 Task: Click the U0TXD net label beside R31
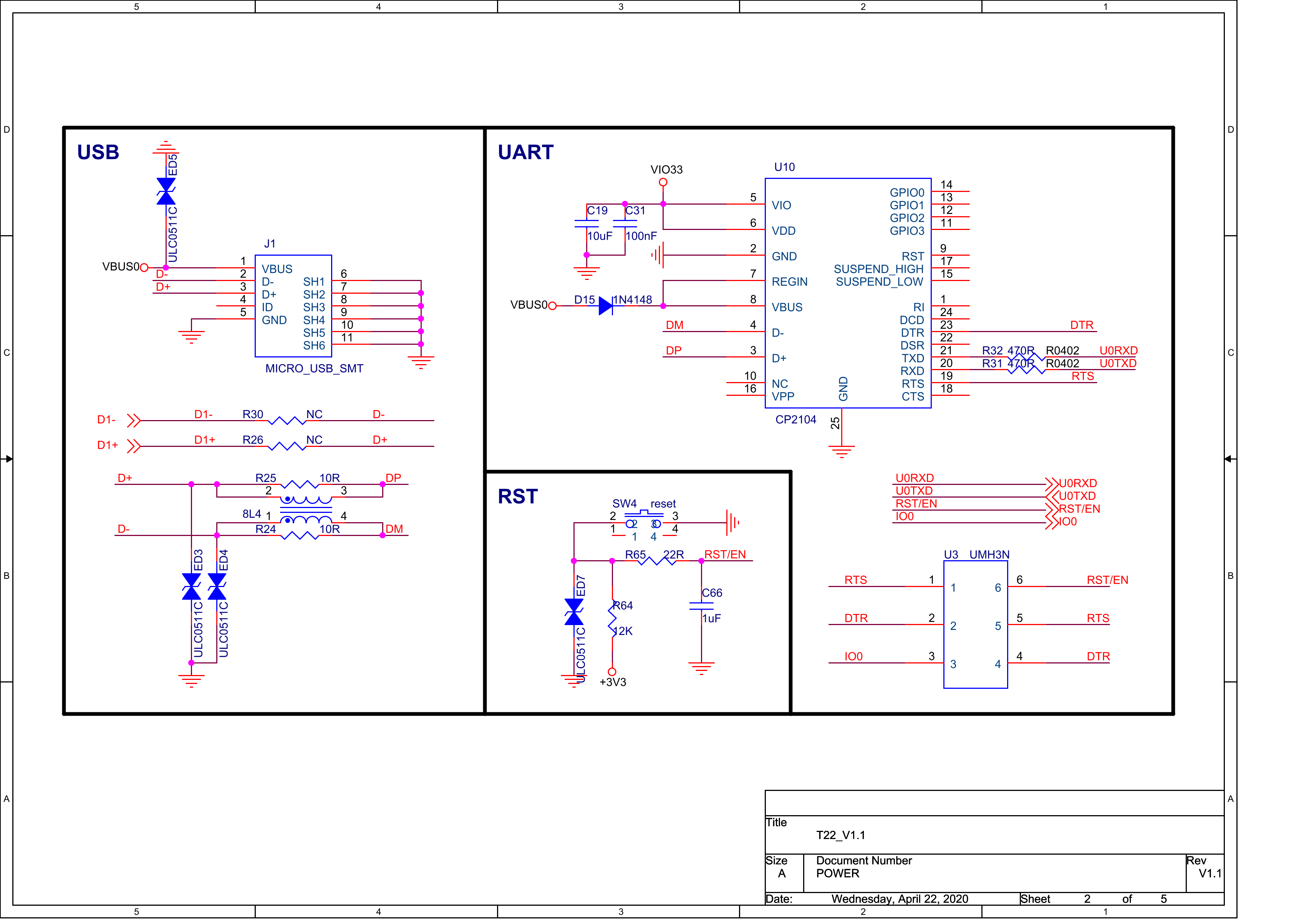[1118, 363]
